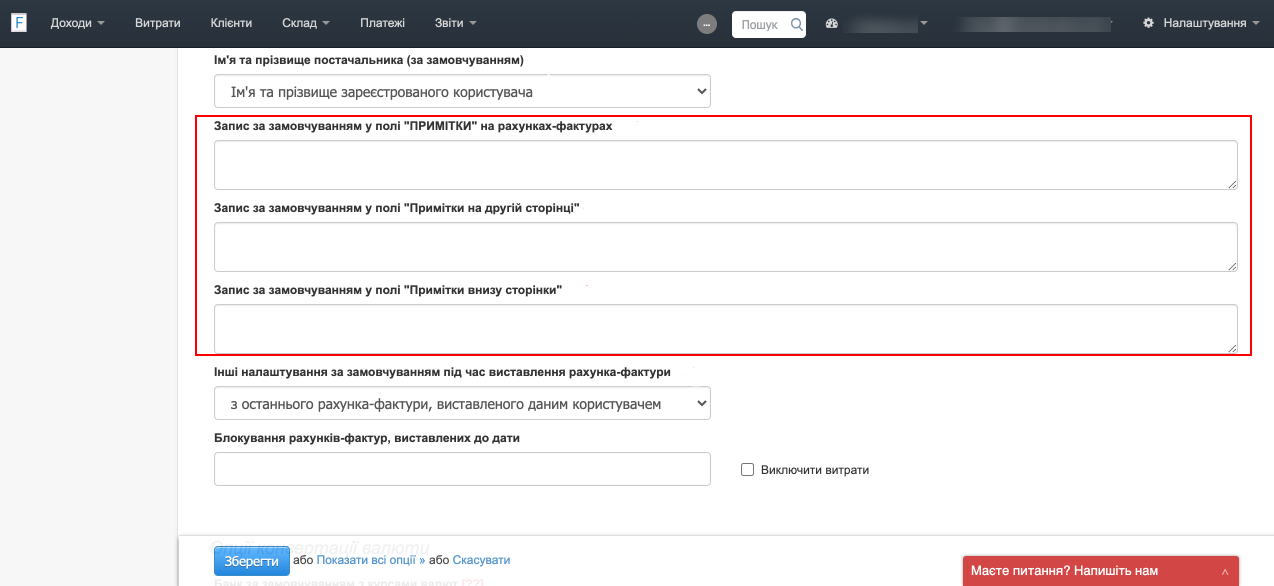Go to the "Витрати" menu item
This screenshot has width=1274, height=586.
pyautogui.click(x=158, y=23)
